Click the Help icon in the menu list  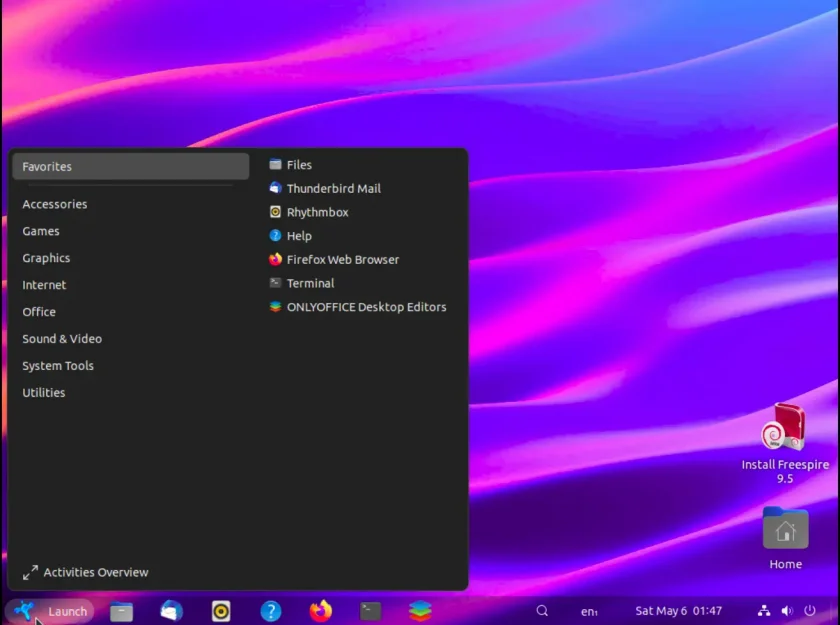coord(275,236)
